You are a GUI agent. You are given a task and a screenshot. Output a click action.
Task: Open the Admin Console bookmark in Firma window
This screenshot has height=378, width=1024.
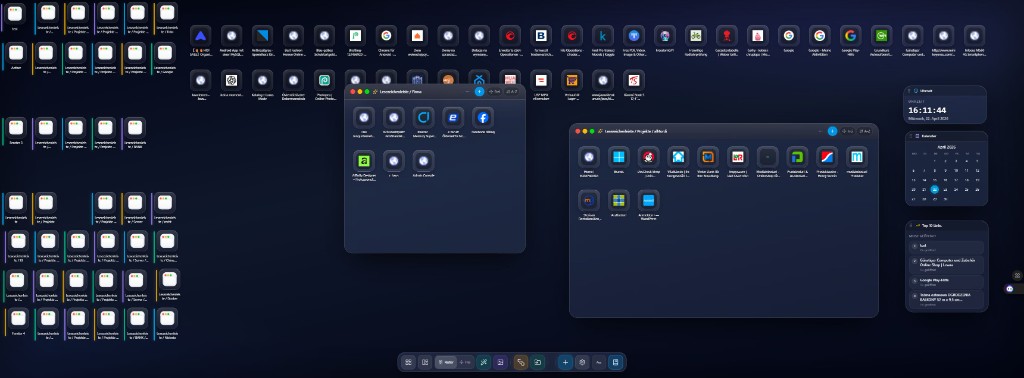pos(423,161)
